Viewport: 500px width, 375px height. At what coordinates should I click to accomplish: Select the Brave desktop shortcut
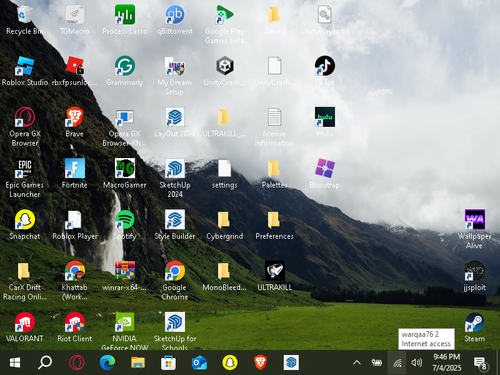pos(75,117)
